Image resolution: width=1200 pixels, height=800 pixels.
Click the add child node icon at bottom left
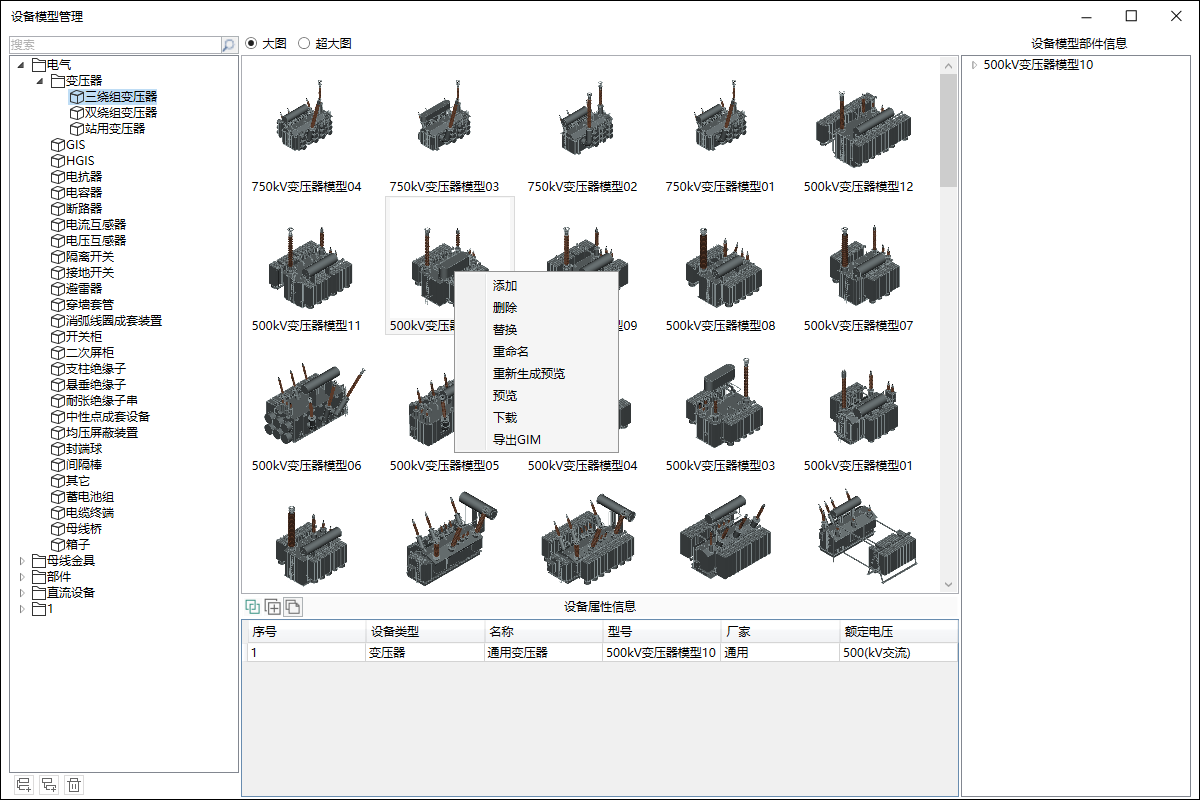[48, 785]
